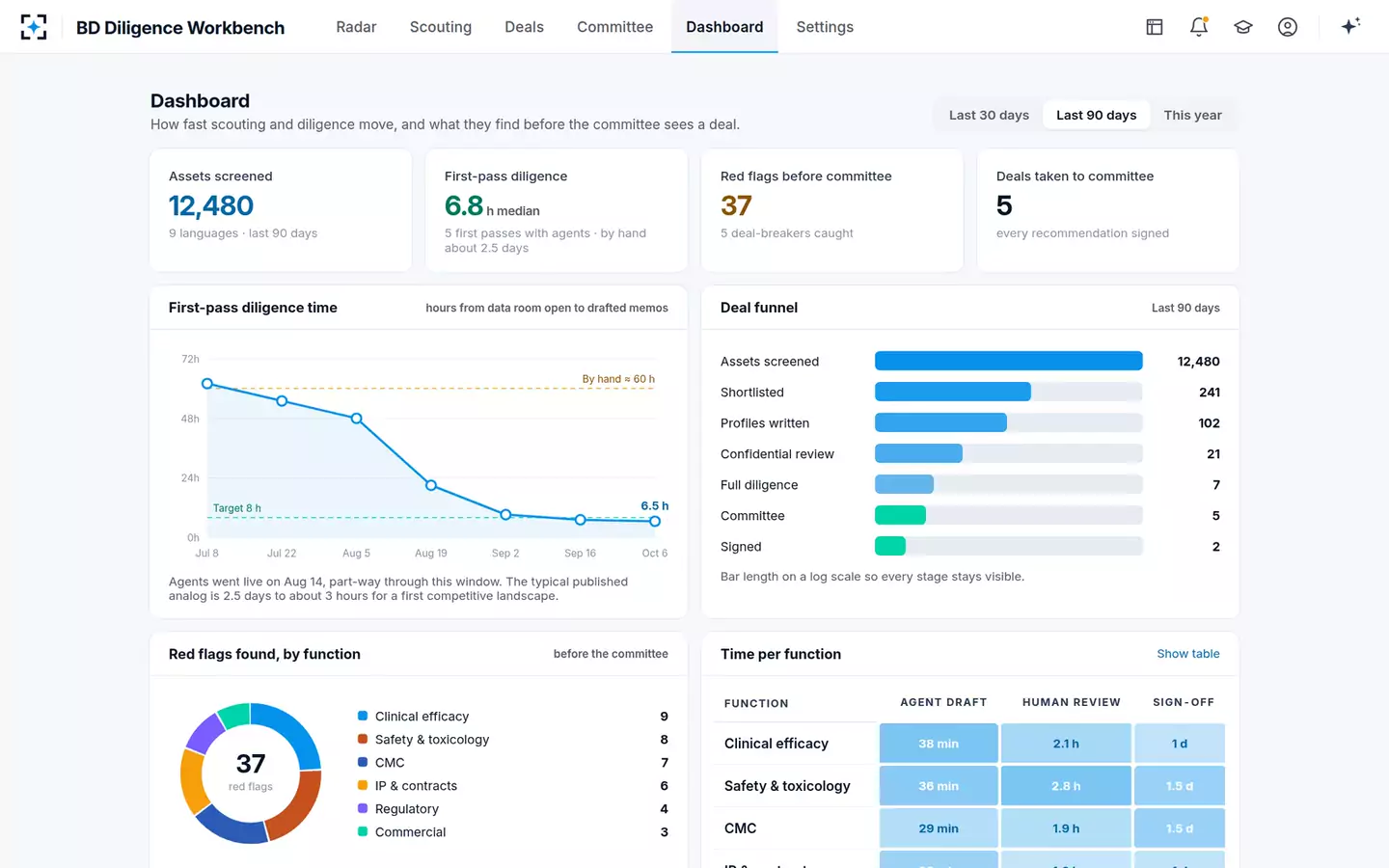Click the '2.8 h' Safety & toxicology cell

point(1066,786)
